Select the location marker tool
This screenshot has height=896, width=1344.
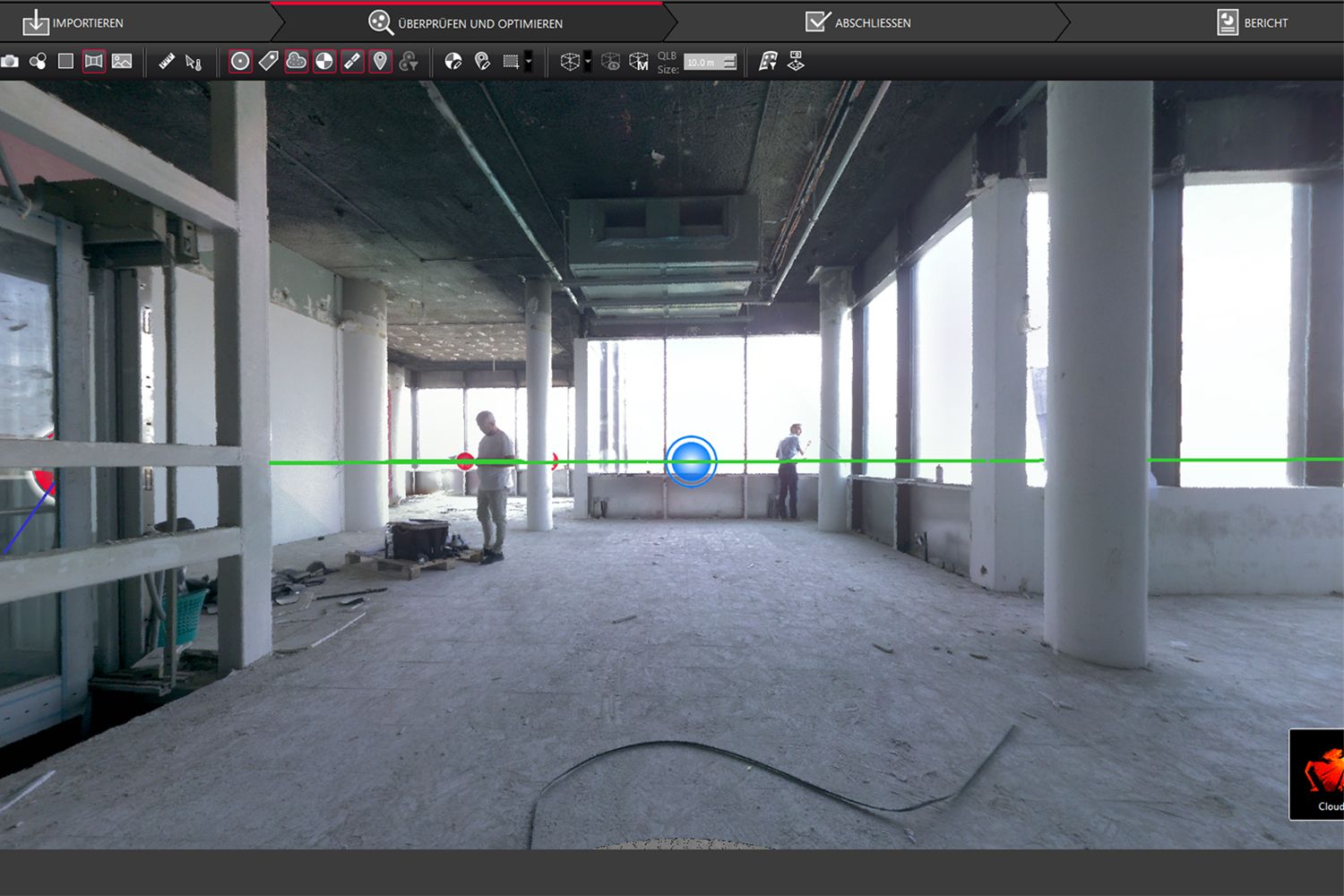pyautogui.click(x=379, y=61)
